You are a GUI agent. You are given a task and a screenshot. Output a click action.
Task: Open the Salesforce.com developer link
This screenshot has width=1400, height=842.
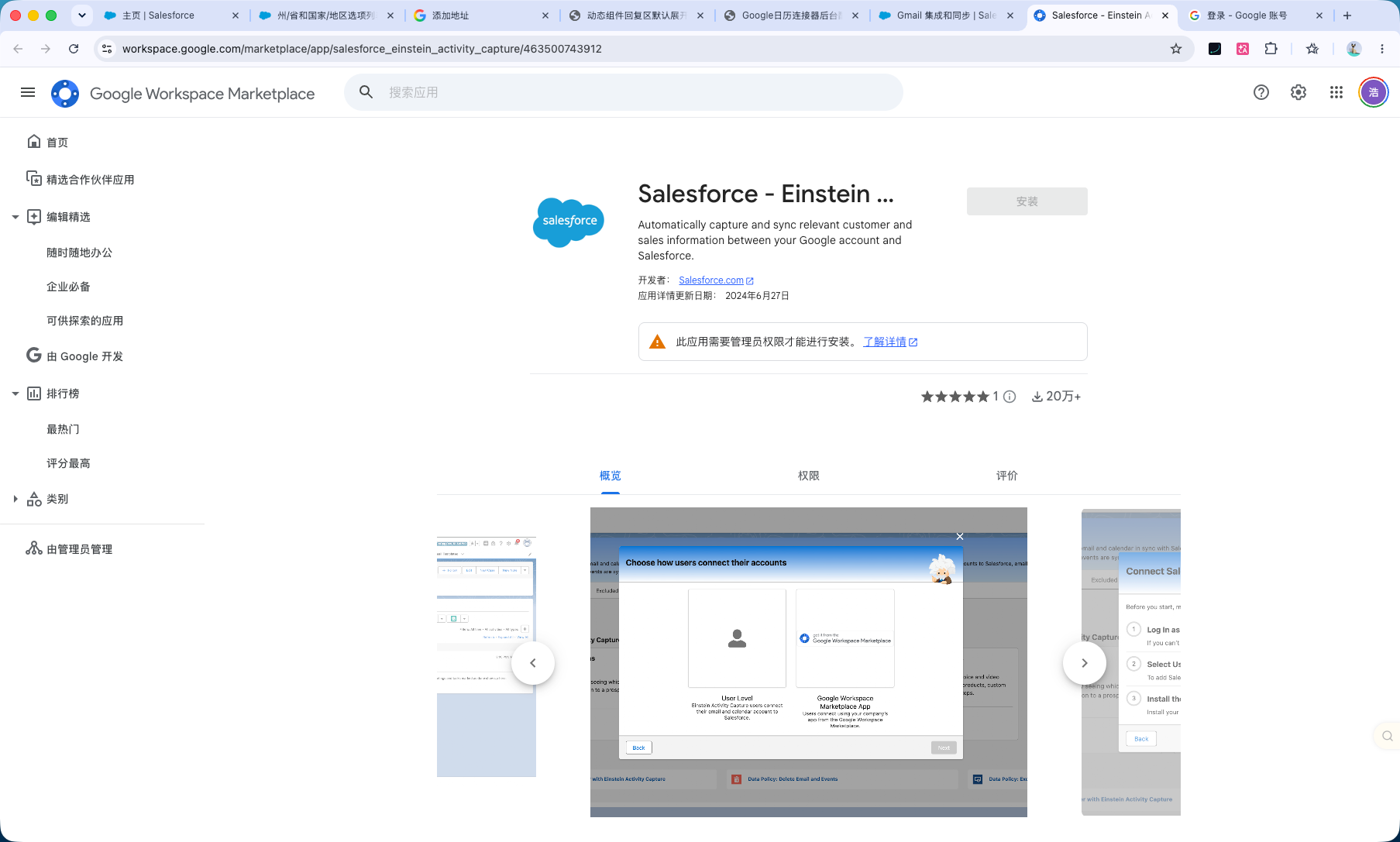click(x=716, y=280)
